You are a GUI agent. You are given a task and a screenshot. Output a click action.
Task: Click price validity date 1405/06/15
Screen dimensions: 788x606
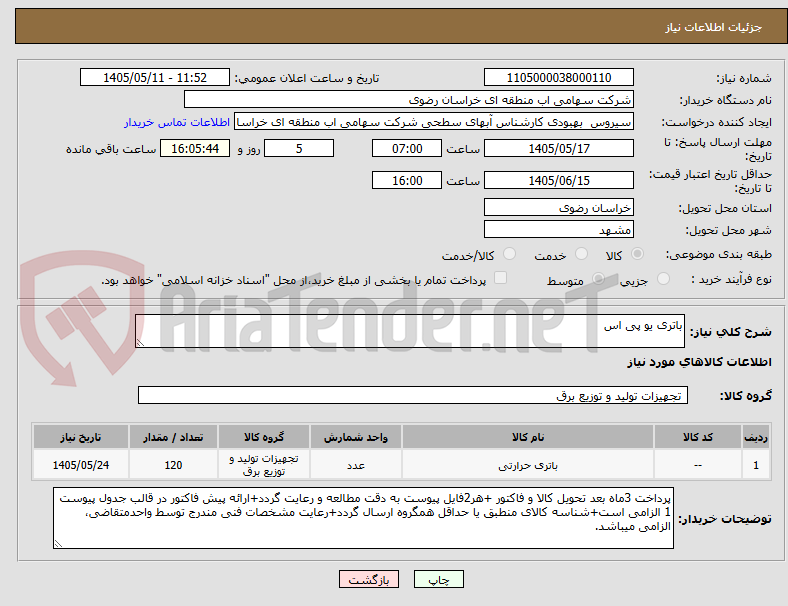click(558, 180)
